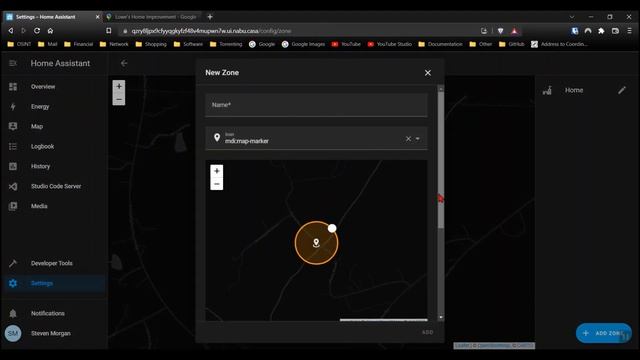
Task: Click the dialog vertical scrollbar
Action: coord(441,159)
